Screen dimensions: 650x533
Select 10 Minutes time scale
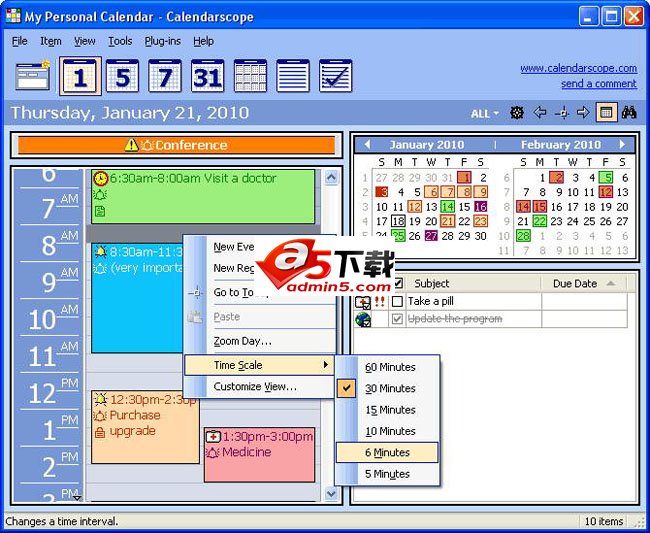390,431
